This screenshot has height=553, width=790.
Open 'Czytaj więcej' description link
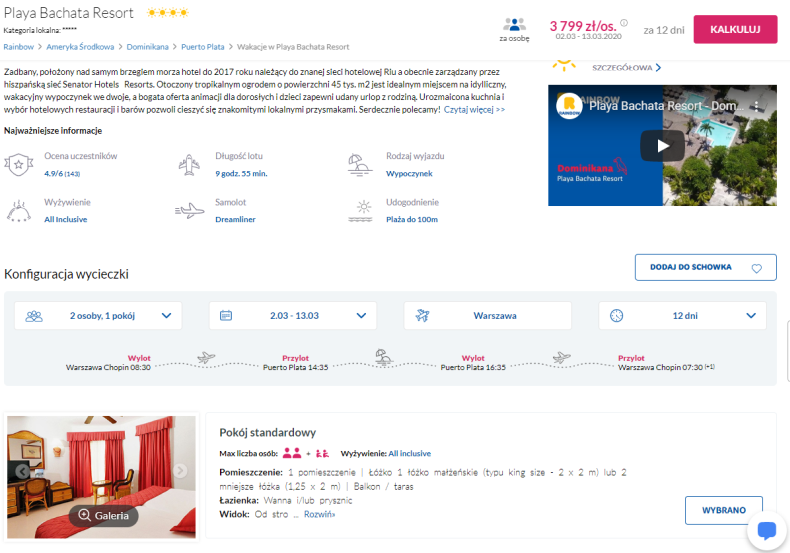(474, 110)
